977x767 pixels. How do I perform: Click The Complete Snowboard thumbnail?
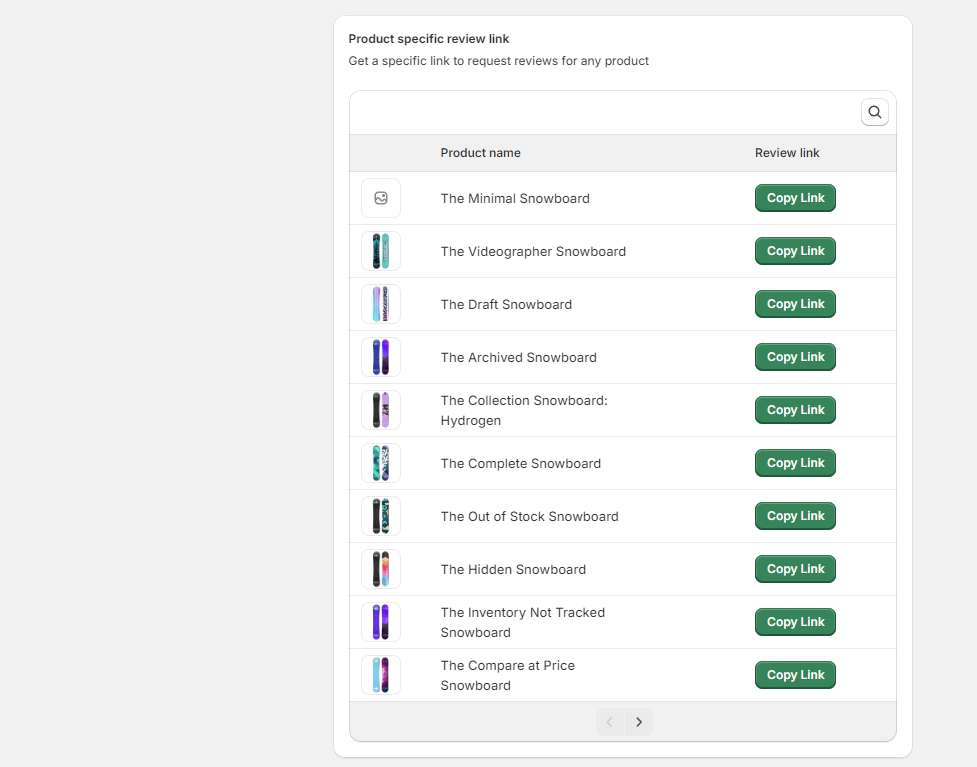[x=381, y=463]
